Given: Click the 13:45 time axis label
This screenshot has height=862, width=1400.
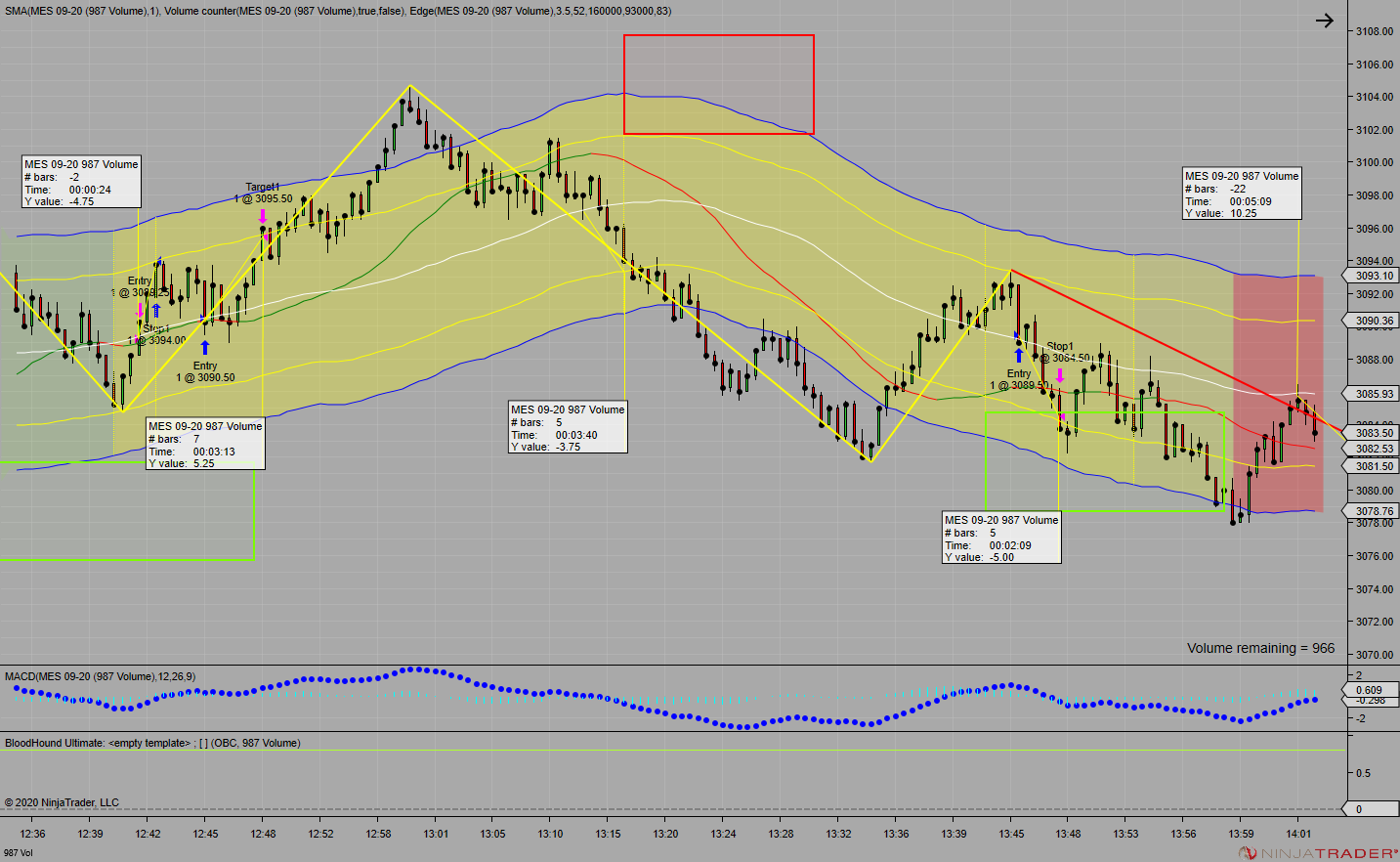Looking at the screenshot, I should [x=1011, y=834].
